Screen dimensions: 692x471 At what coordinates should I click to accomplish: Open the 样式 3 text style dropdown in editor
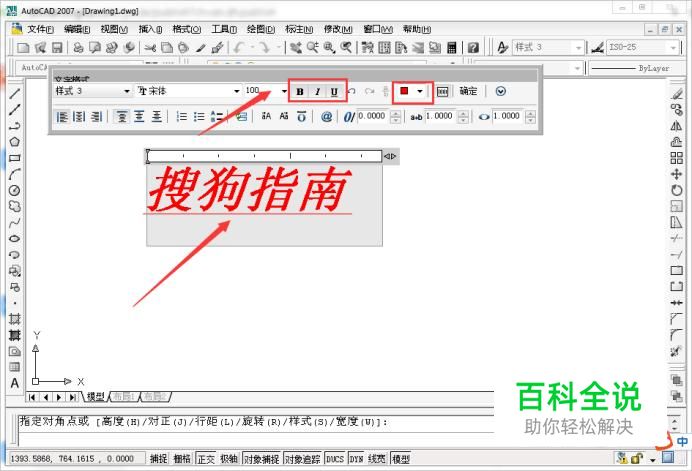pyautogui.click(x=127, y=91)
